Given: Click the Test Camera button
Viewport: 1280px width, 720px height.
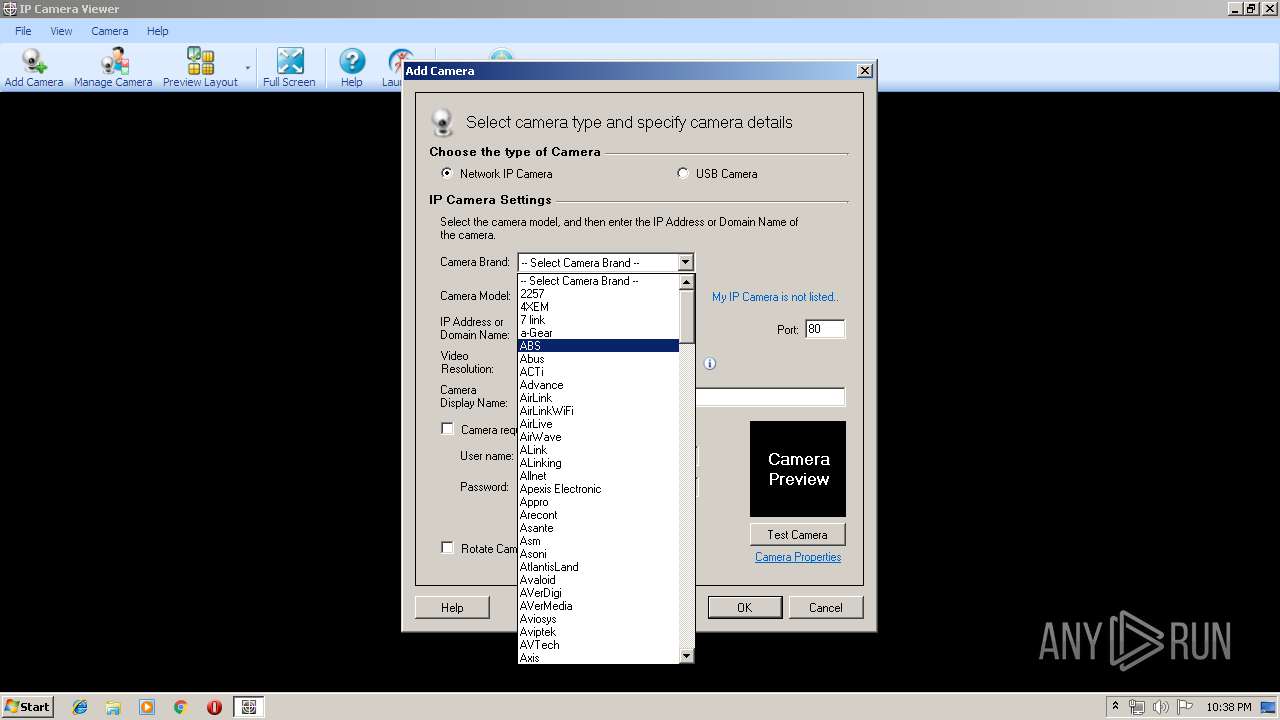Looking at the screenshot, I should click(797, 535).
